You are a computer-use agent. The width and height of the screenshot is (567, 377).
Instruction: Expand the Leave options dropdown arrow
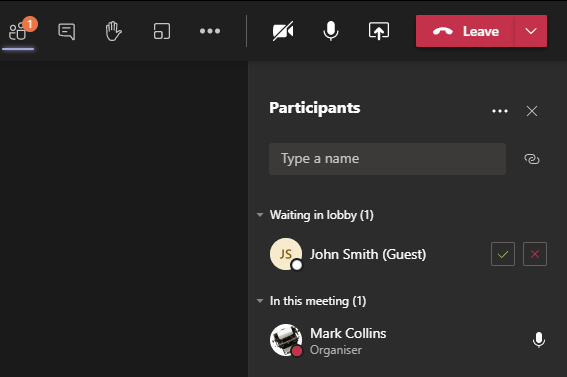(x=531, y=31)
